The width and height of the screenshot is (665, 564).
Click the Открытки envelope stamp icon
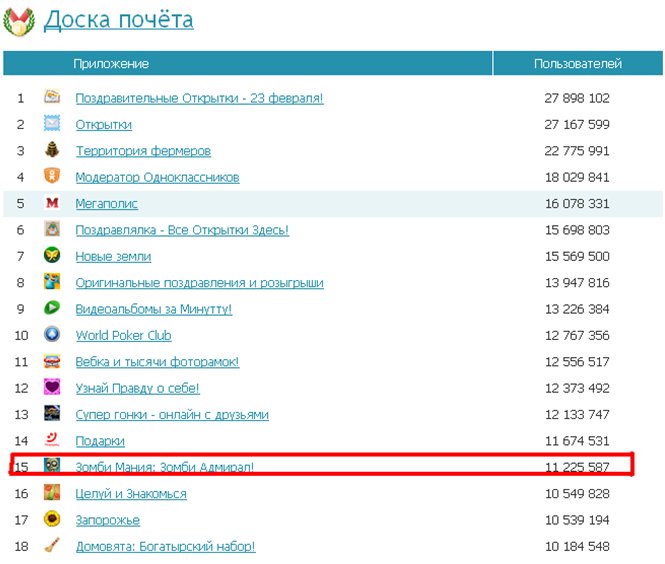tap(52, 123)
